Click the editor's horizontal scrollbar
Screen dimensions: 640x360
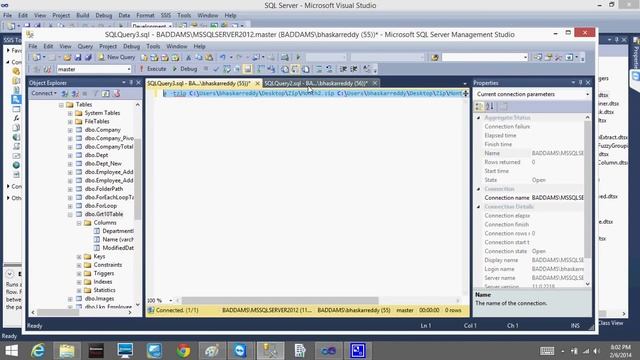tap(280, 300)
